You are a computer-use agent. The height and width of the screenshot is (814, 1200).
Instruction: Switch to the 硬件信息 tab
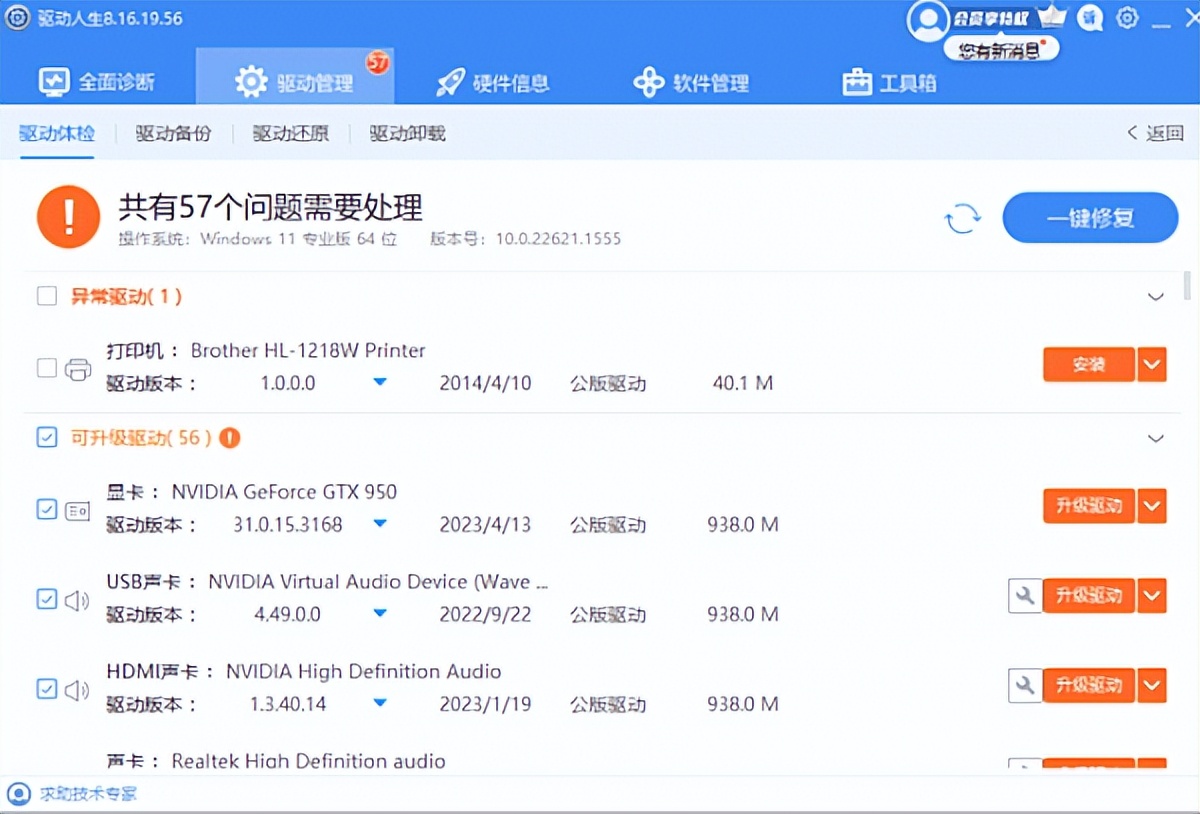(494, 82)
